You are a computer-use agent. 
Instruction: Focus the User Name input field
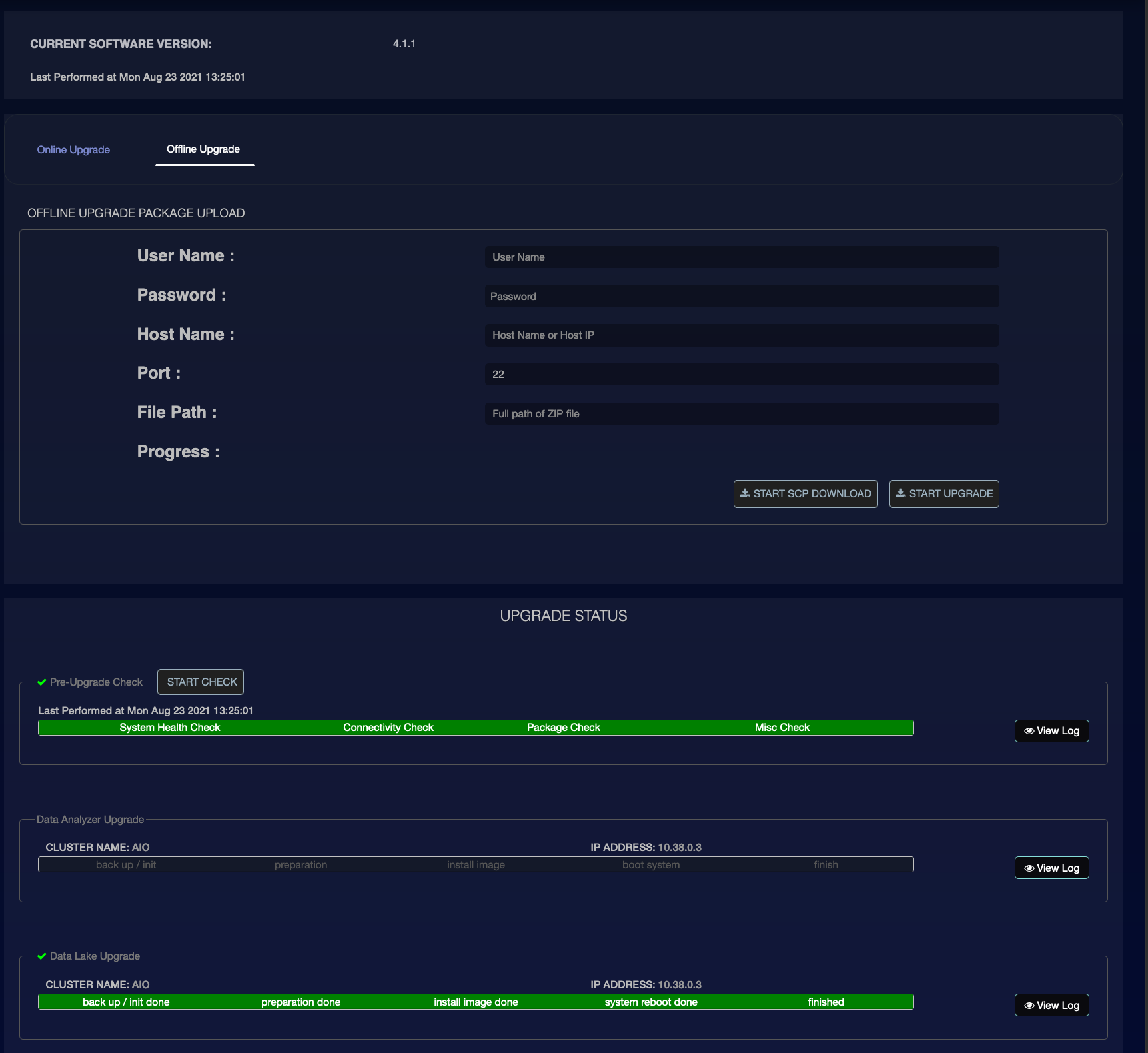coord(741,257)
